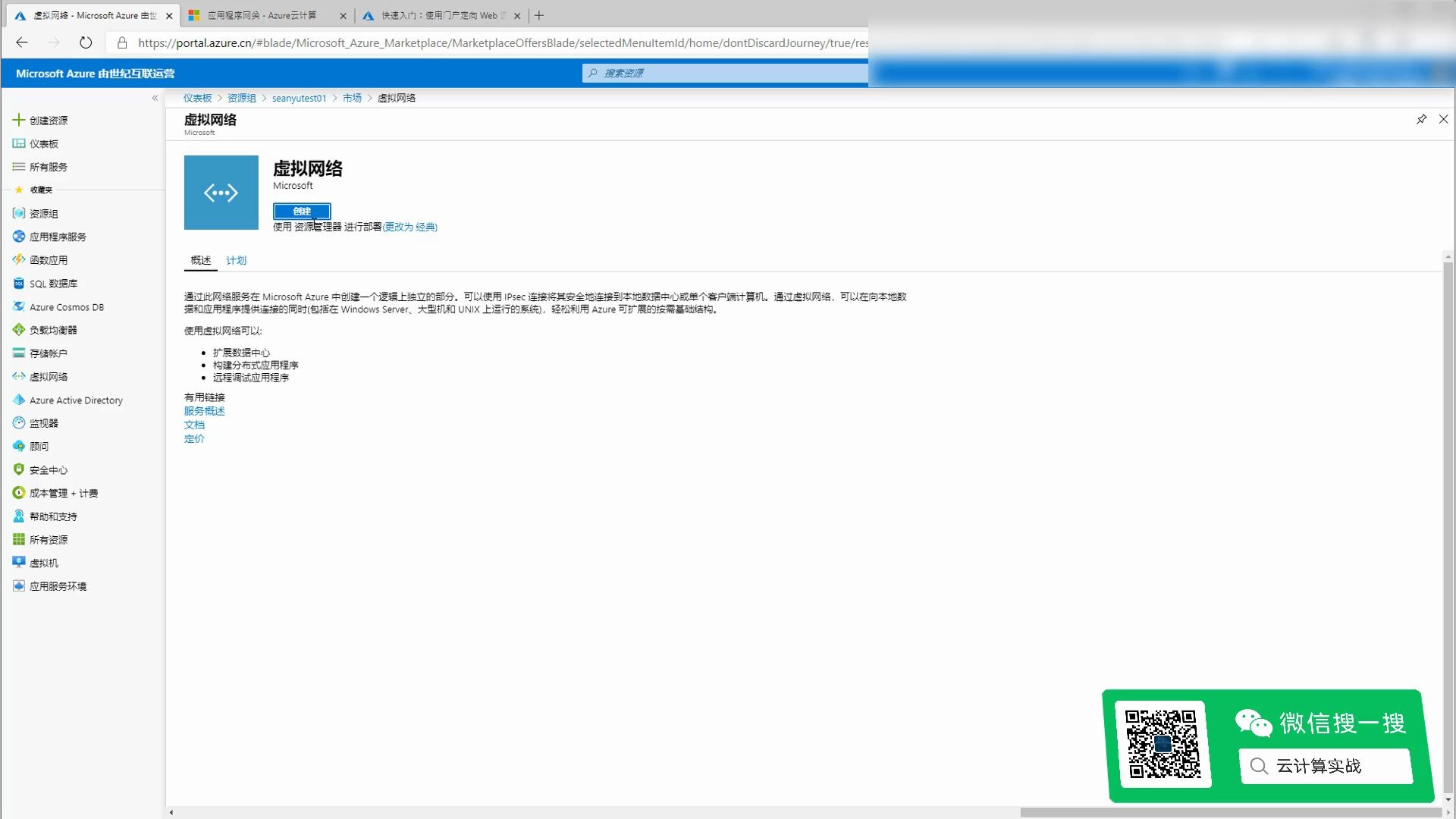
Task: Close the 虚拟网络 browser tab
Action: [169, 15]
